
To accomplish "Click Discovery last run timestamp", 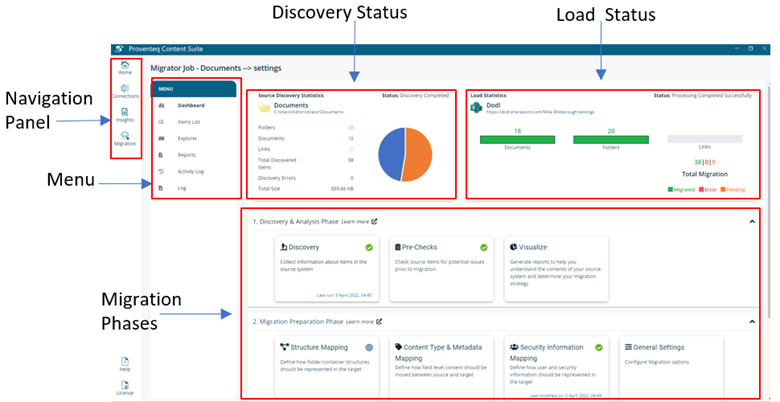I will [x=344, y=295].
